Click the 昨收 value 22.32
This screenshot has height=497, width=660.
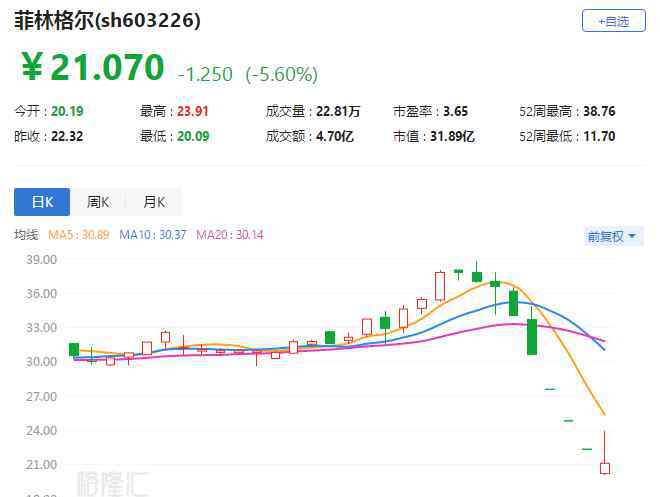67,136
